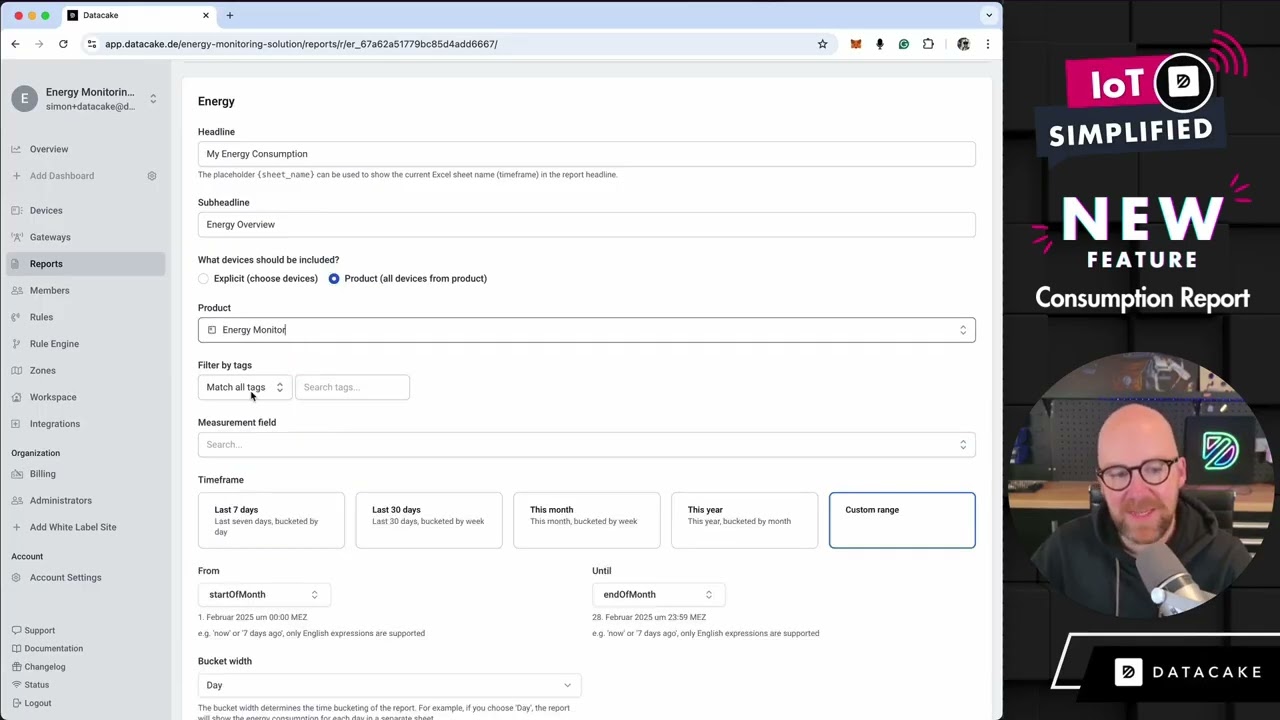Image resolution: width=1280 pixels, height=720 pixels.
Task: Click the Add Dashboard link
Action: click(62, 176)
